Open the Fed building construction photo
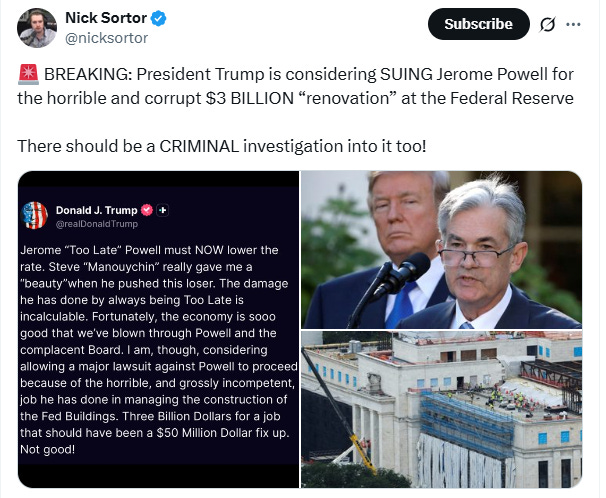Screen dimensions: 606x498 (x=441, y=409)
